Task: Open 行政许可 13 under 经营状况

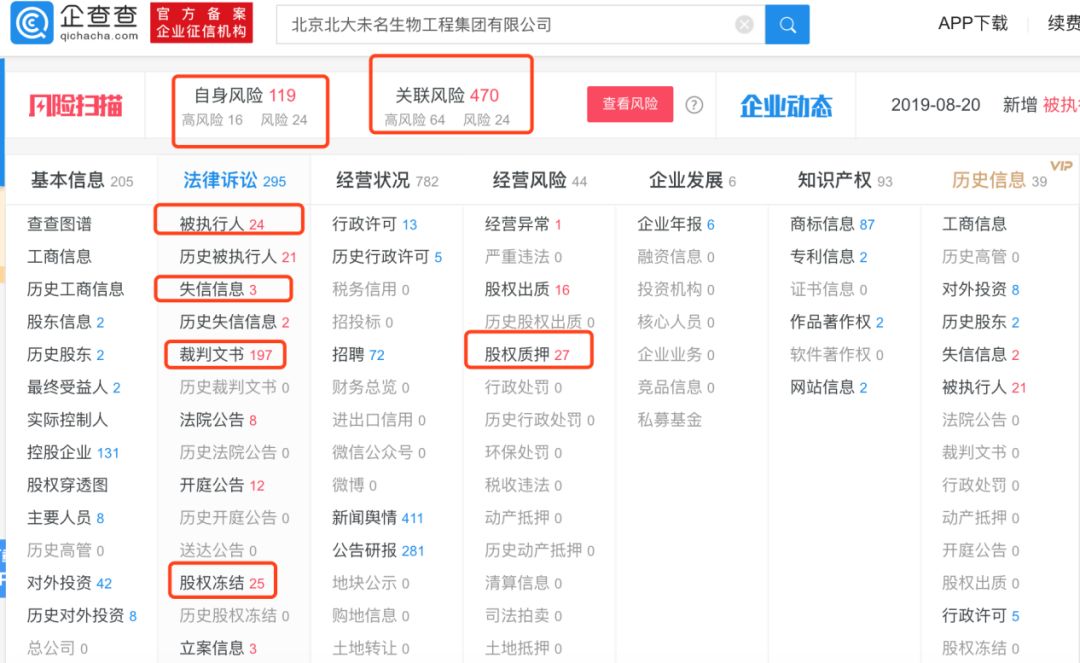Action: pyautogui.click(x=375, y=224)
